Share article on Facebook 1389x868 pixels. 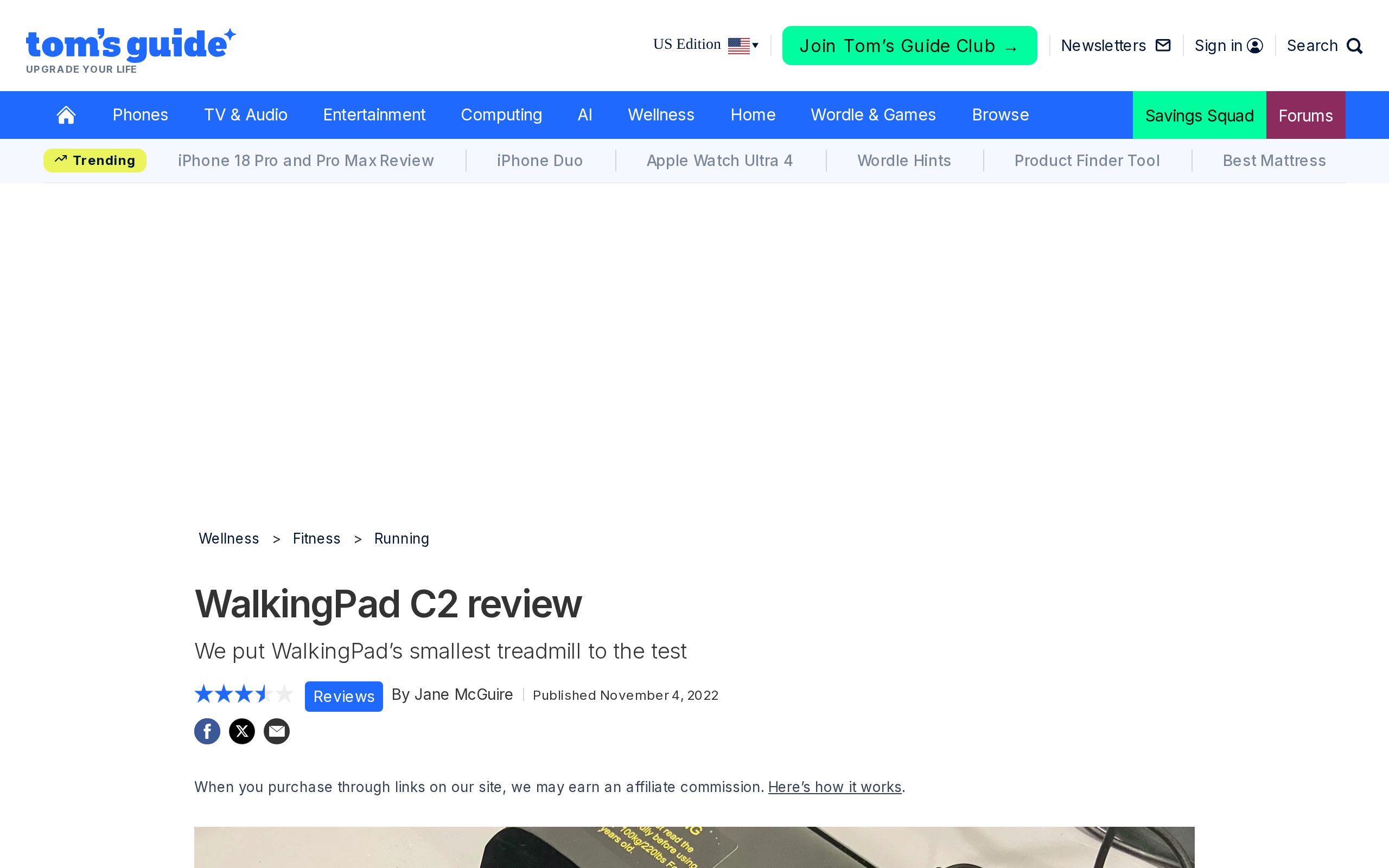tap(207, 731)
